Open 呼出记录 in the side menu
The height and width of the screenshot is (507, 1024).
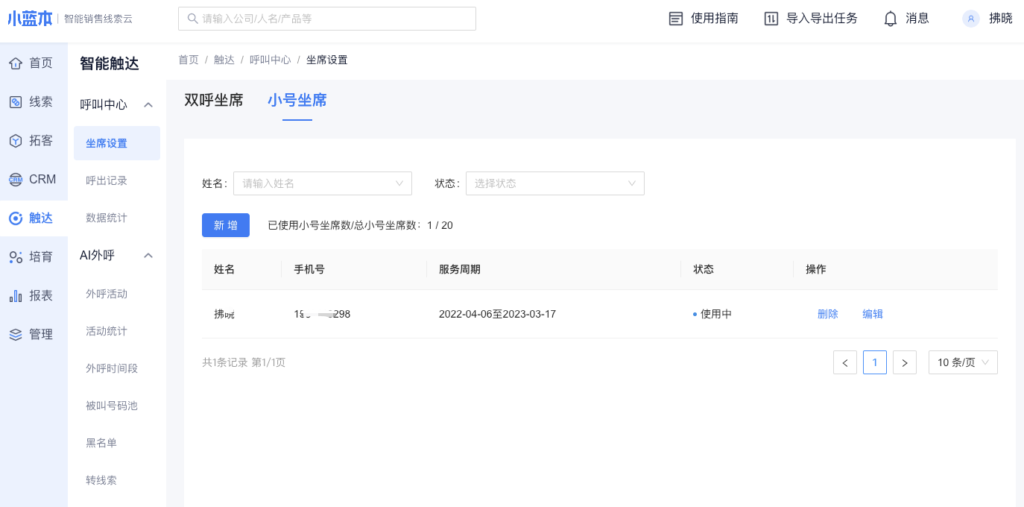(107, 181)
